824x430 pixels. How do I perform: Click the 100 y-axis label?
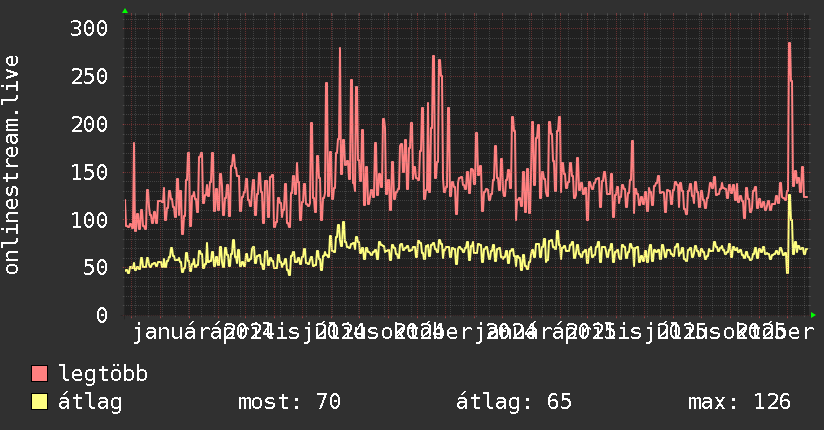(89, 220)
